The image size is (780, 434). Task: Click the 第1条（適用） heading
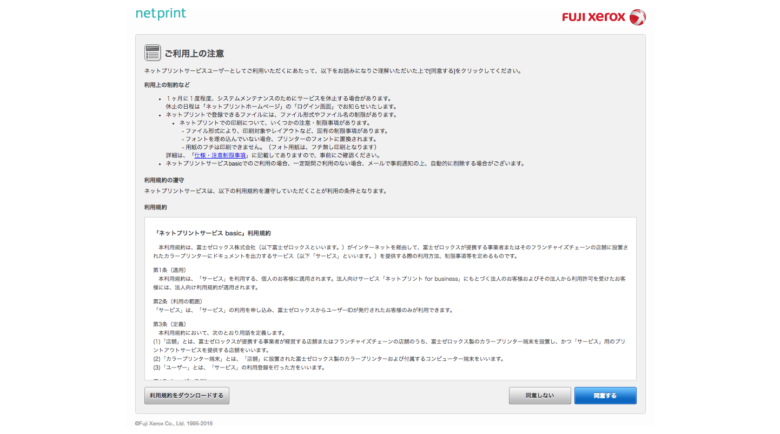point(170,270)
